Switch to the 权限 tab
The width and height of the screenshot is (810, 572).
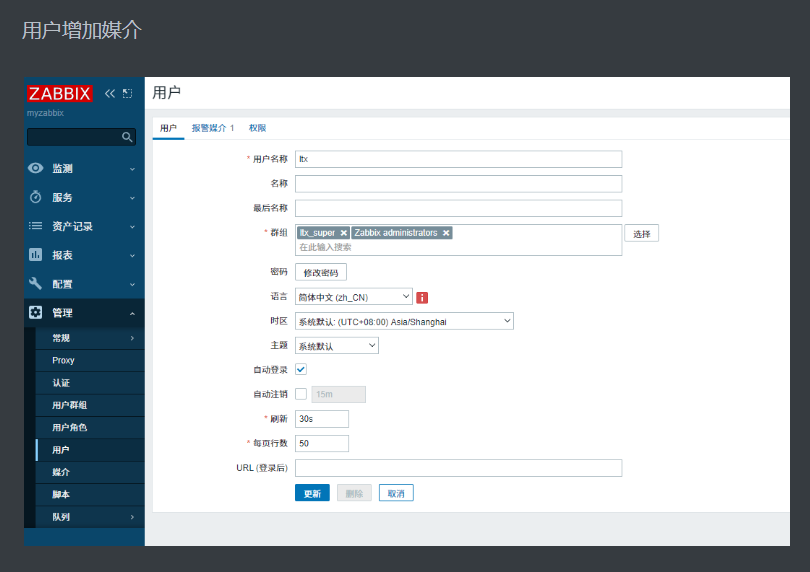(257, 128)
